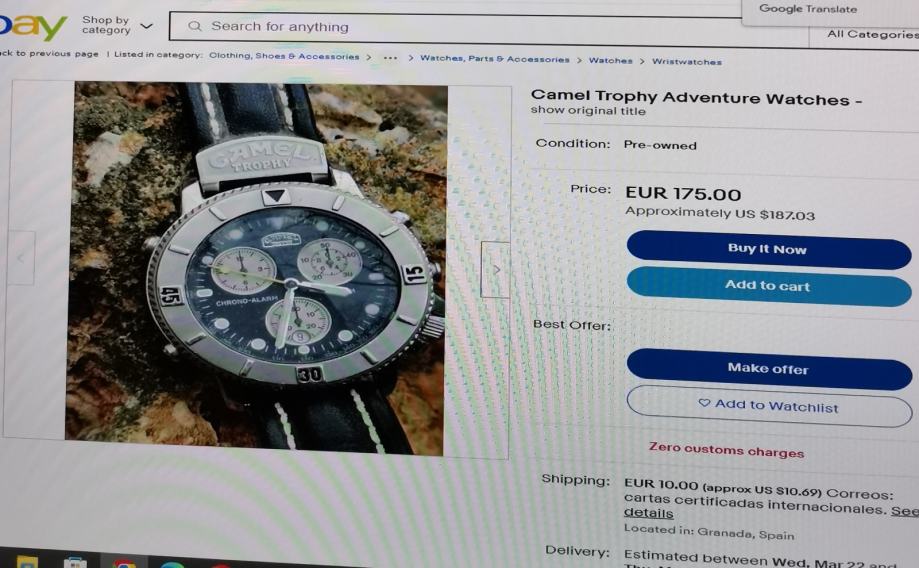Screen dimensions: 919x568
Task: Open the Camel Trophy watch main image
Action: pyautogui.click(x=256, y=268)
